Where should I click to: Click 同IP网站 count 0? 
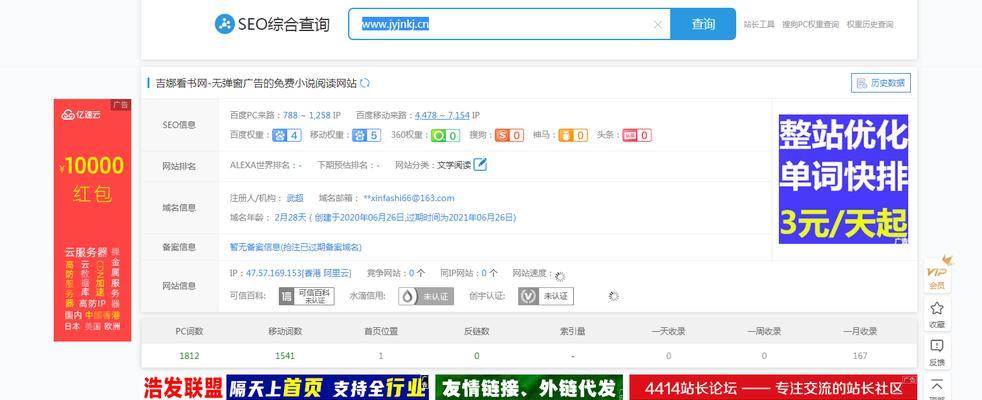(484, 273)
